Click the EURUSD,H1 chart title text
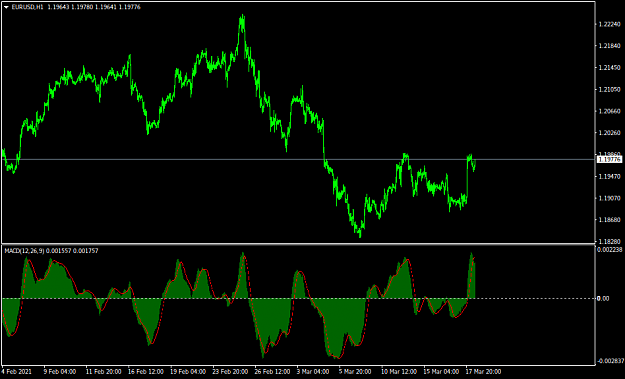 (x=28, y=7)
